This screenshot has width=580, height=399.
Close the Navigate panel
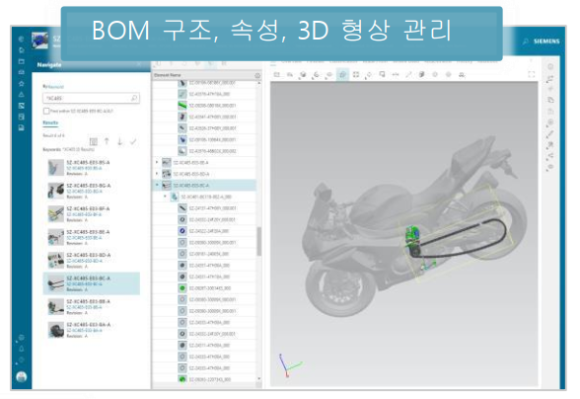coord(139,64)
